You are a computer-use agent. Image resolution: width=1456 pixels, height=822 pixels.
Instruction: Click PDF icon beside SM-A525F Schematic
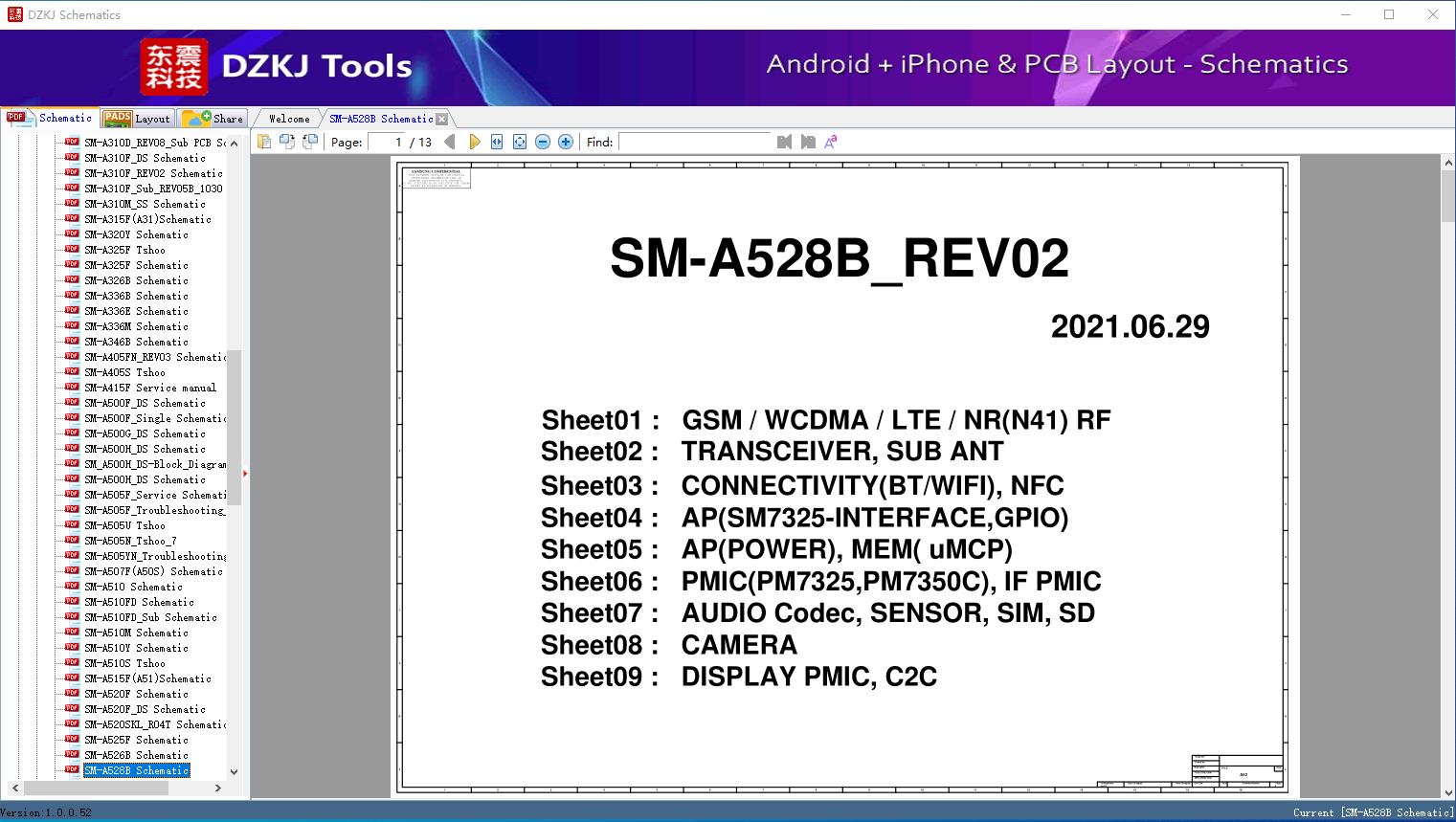click(72, 740)
